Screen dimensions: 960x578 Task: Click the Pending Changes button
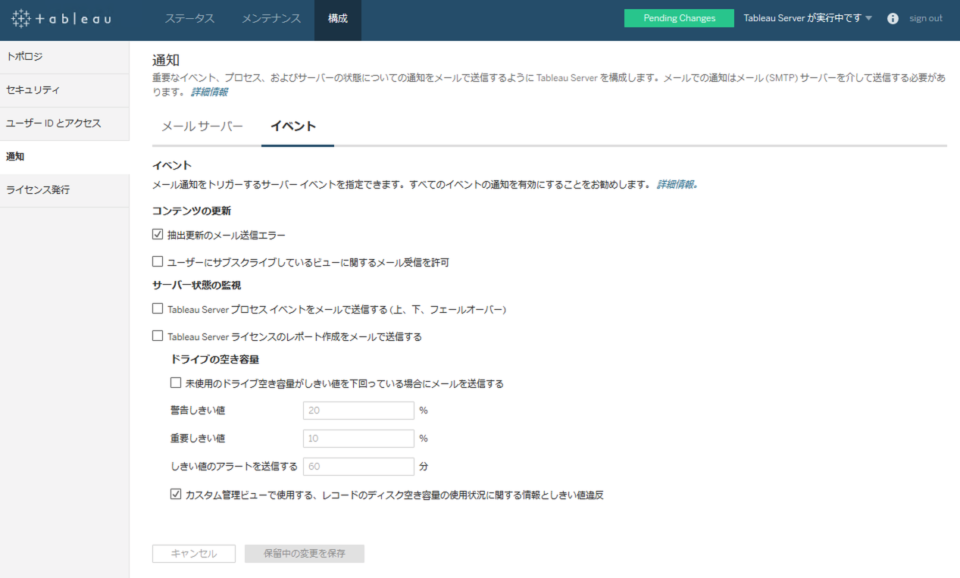[x=678, y=18]
